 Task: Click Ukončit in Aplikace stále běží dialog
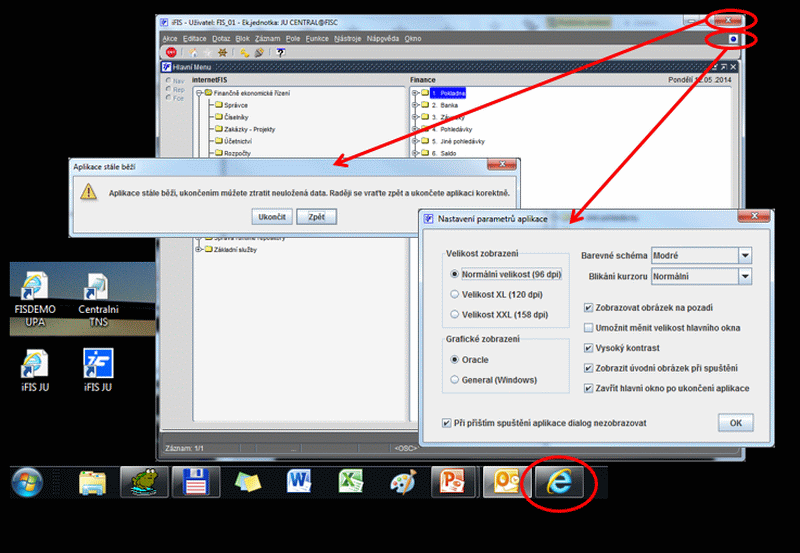(272, 217)
